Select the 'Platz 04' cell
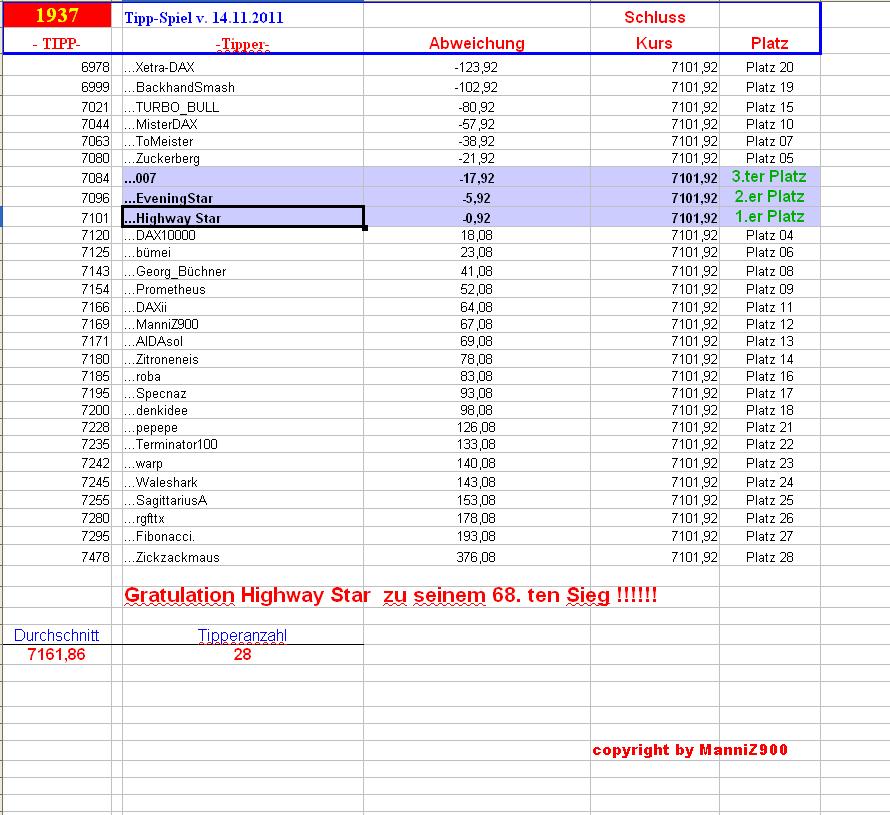This screenshot has height=815, width=890. click(x=770, y=235)
